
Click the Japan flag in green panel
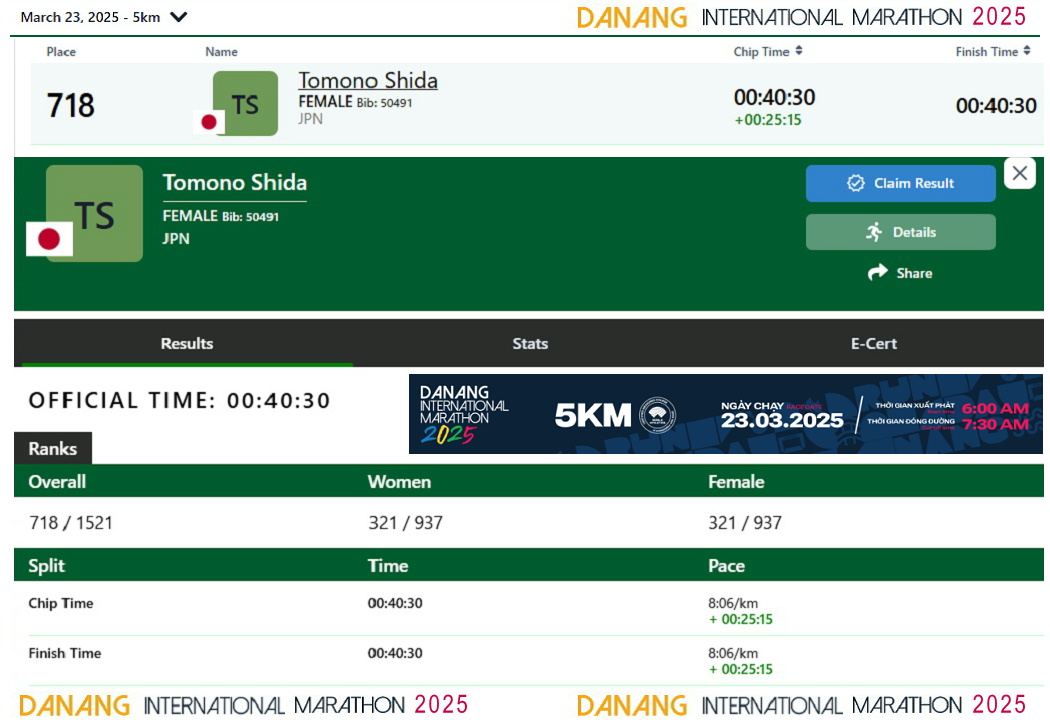(49, 238)
